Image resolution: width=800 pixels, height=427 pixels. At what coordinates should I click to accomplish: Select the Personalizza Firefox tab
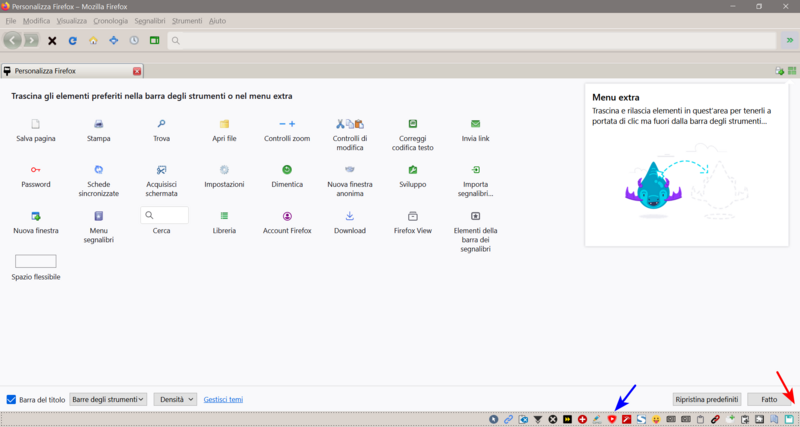point(72,71)
